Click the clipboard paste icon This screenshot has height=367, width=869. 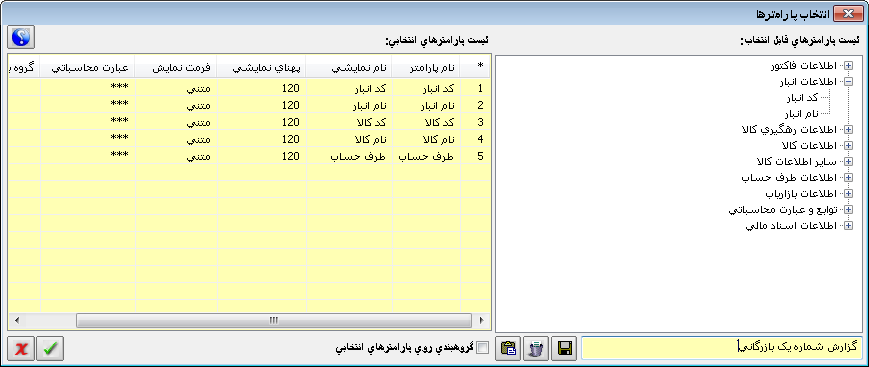pos(508,348)
